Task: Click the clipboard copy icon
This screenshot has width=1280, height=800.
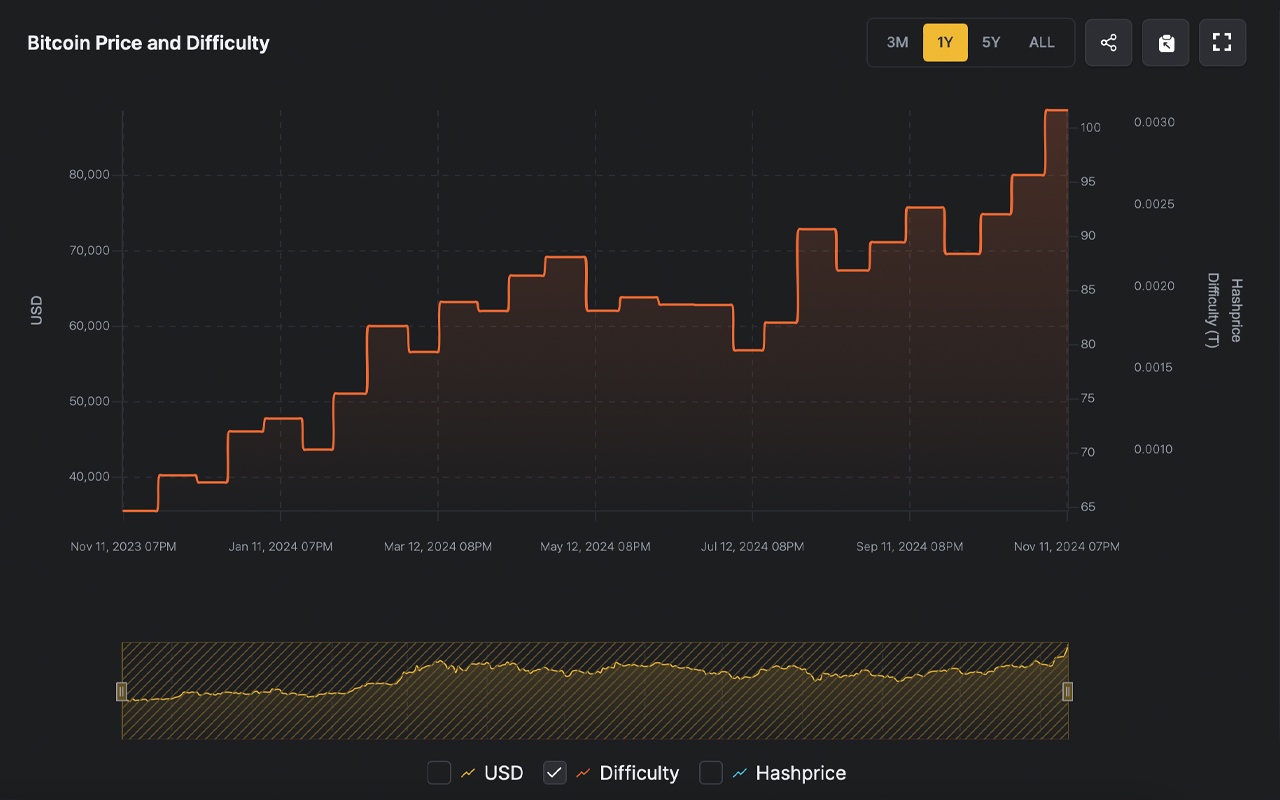Action: coord(1165,42)
